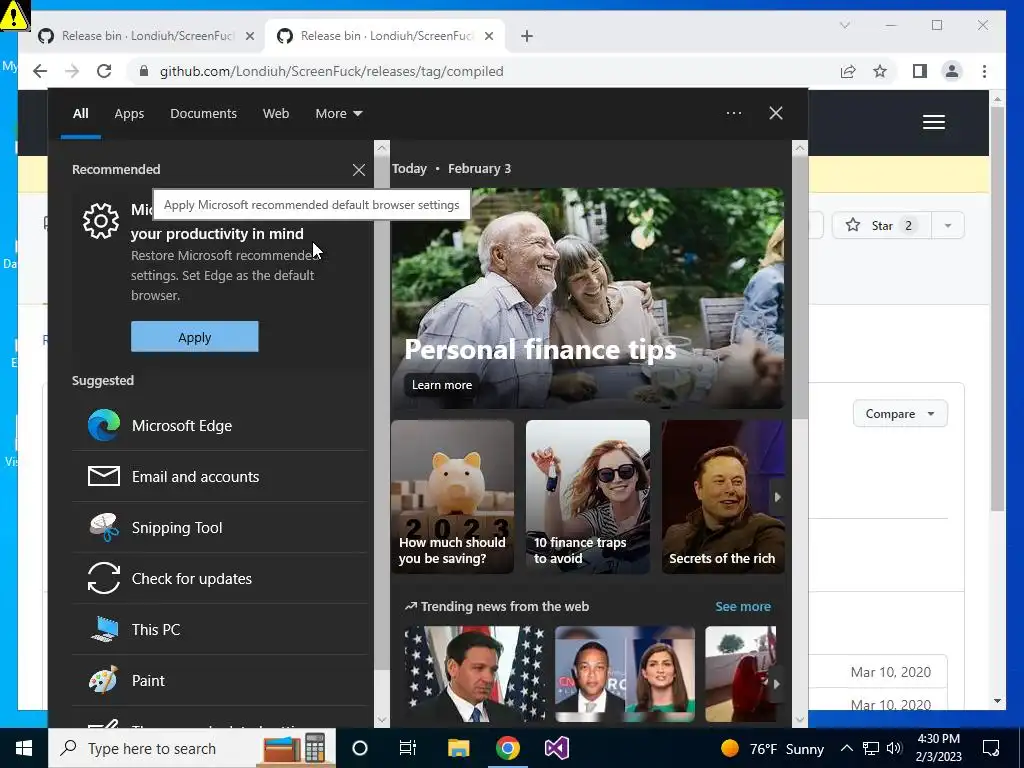Viewport: 1024px width, 768px height.
Task: Launch Snipping Tool from suggestions
Action: (x=219, y=527)
